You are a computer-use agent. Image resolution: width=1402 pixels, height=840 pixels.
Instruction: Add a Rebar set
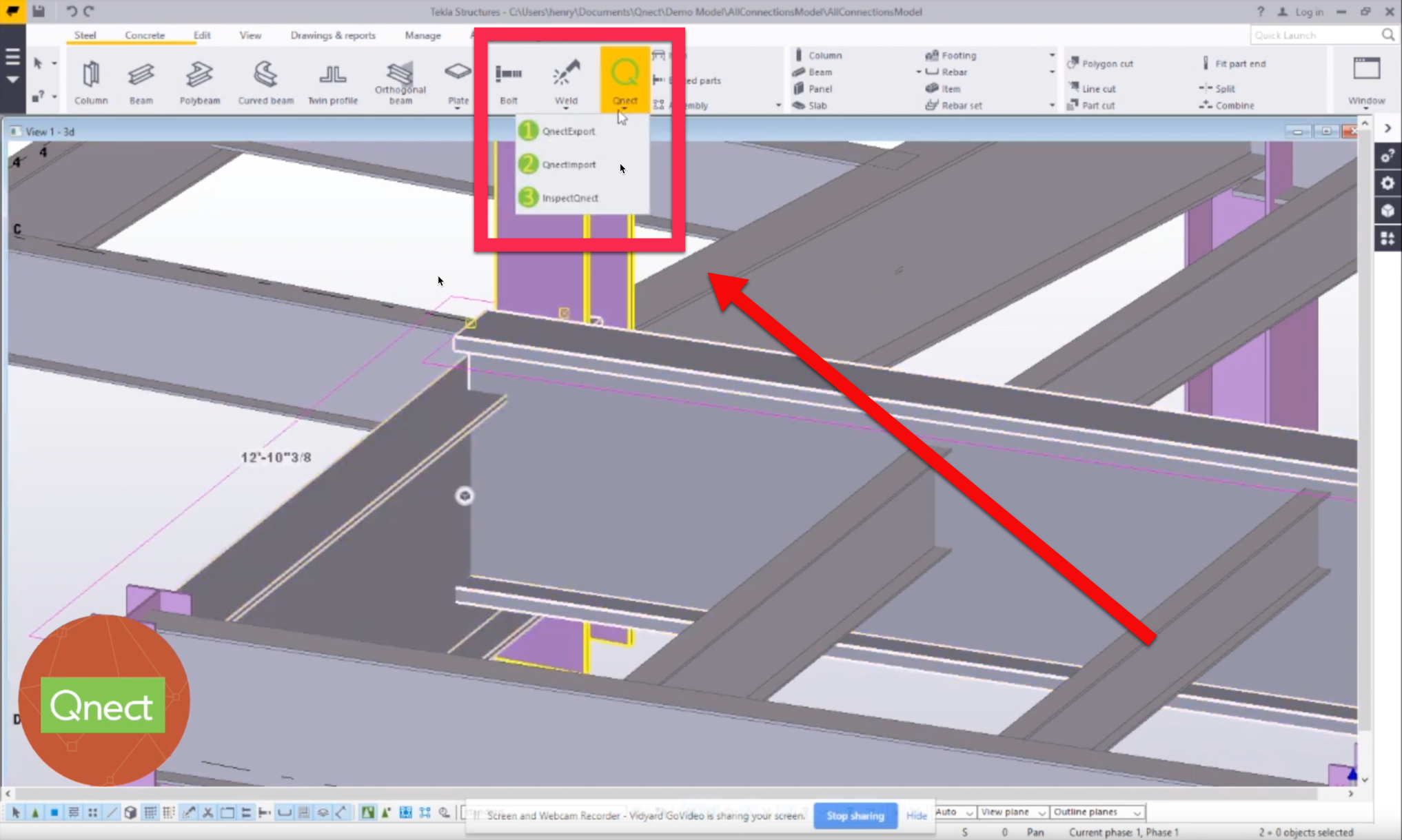tap(953, 105)
